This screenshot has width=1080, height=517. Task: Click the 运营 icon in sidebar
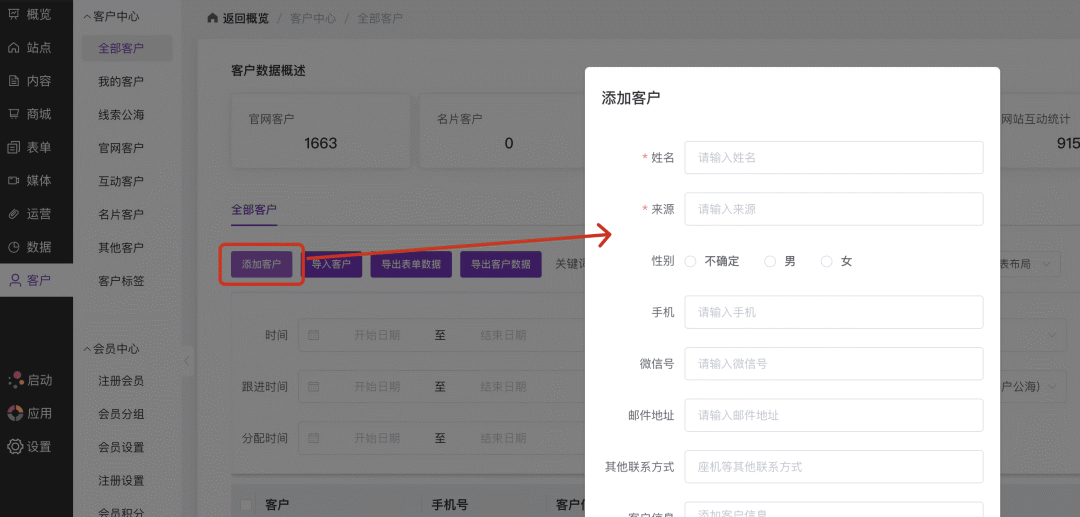[x=13, y=213]
